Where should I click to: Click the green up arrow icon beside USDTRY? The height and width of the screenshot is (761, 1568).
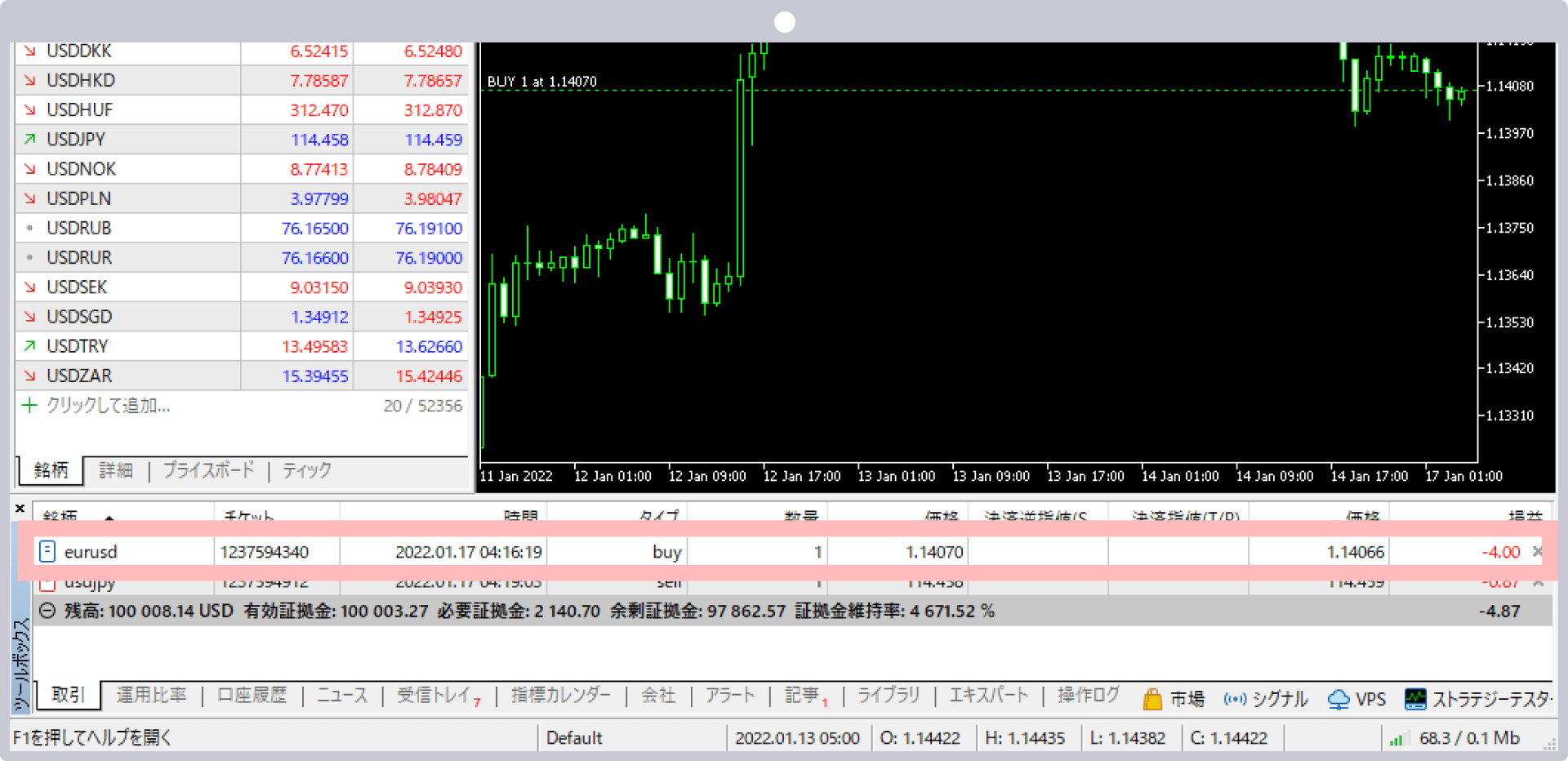pyautogui.click(x=29, y=346)
